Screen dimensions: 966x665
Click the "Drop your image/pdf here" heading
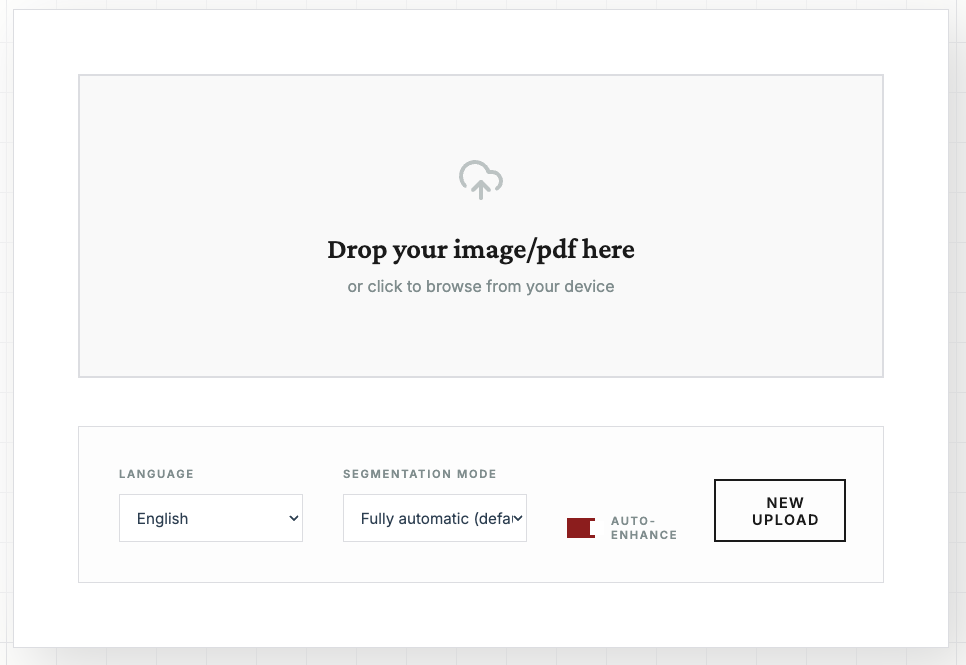point(481,249)
